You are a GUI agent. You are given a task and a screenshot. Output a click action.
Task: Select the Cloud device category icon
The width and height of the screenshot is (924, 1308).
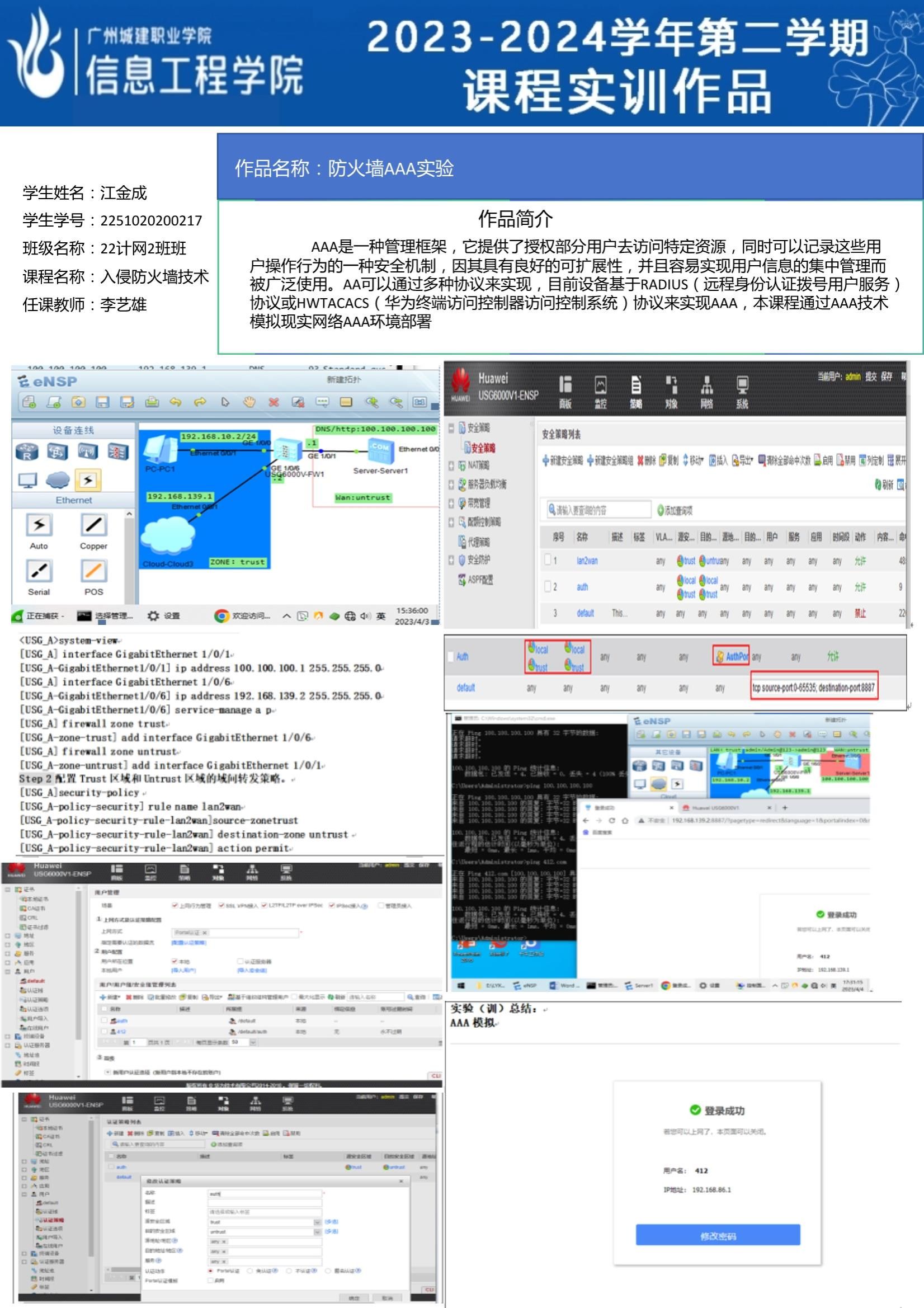(58, 479)
